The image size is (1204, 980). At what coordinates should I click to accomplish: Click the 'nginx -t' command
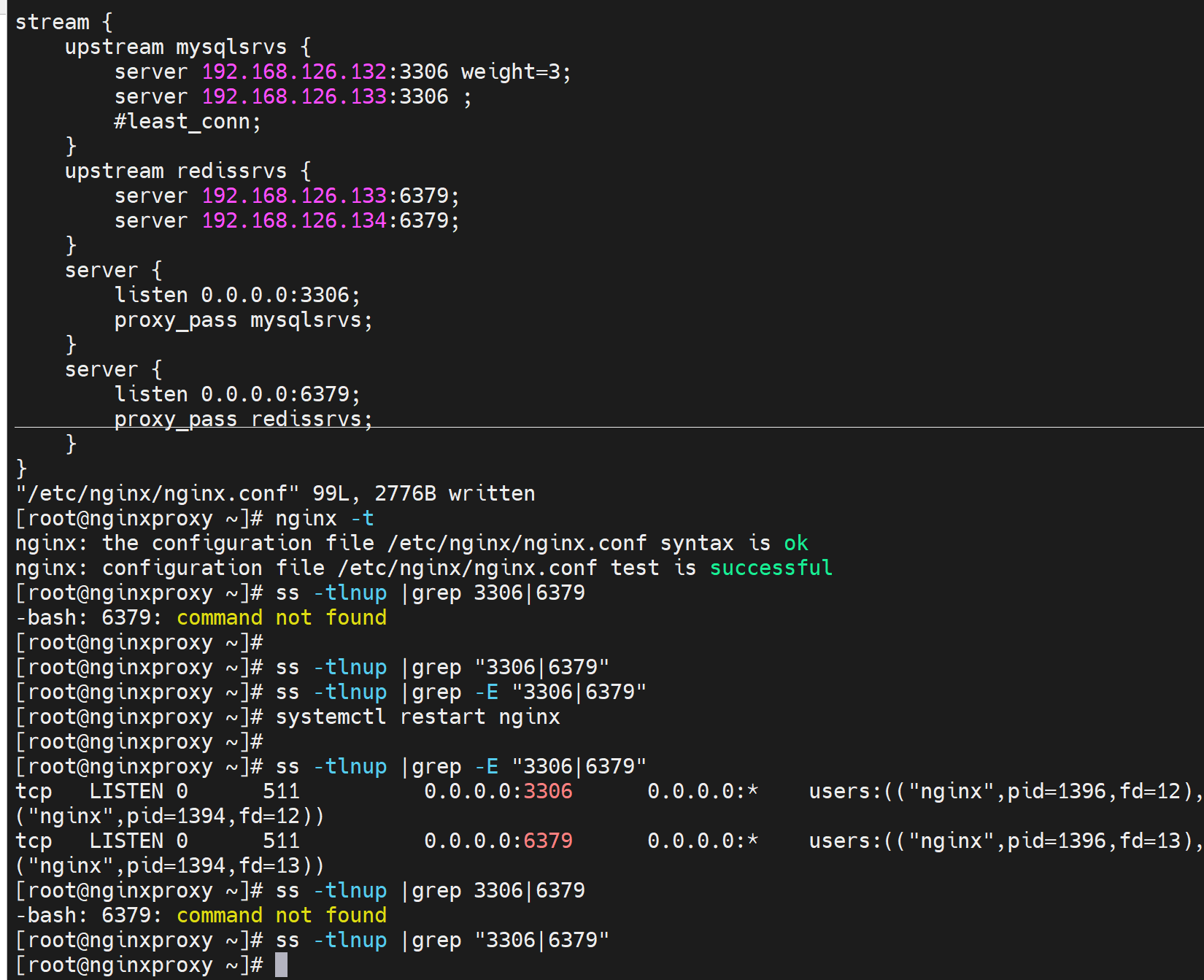pos(324,518)
